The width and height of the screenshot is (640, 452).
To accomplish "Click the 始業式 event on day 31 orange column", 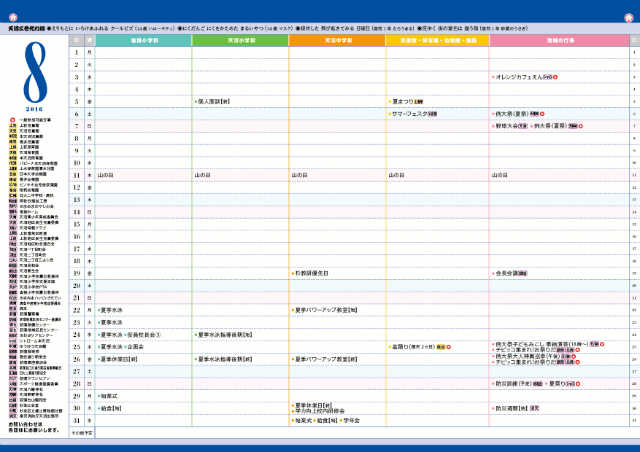I will click(x=302, y=420).
